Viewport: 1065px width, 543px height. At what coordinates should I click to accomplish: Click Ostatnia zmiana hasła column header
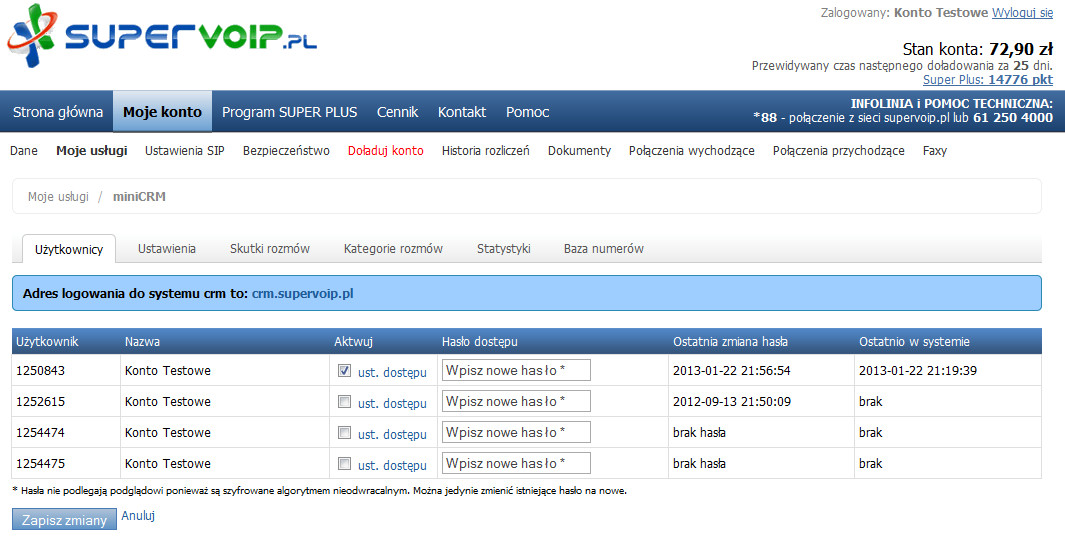click(730, 342)
